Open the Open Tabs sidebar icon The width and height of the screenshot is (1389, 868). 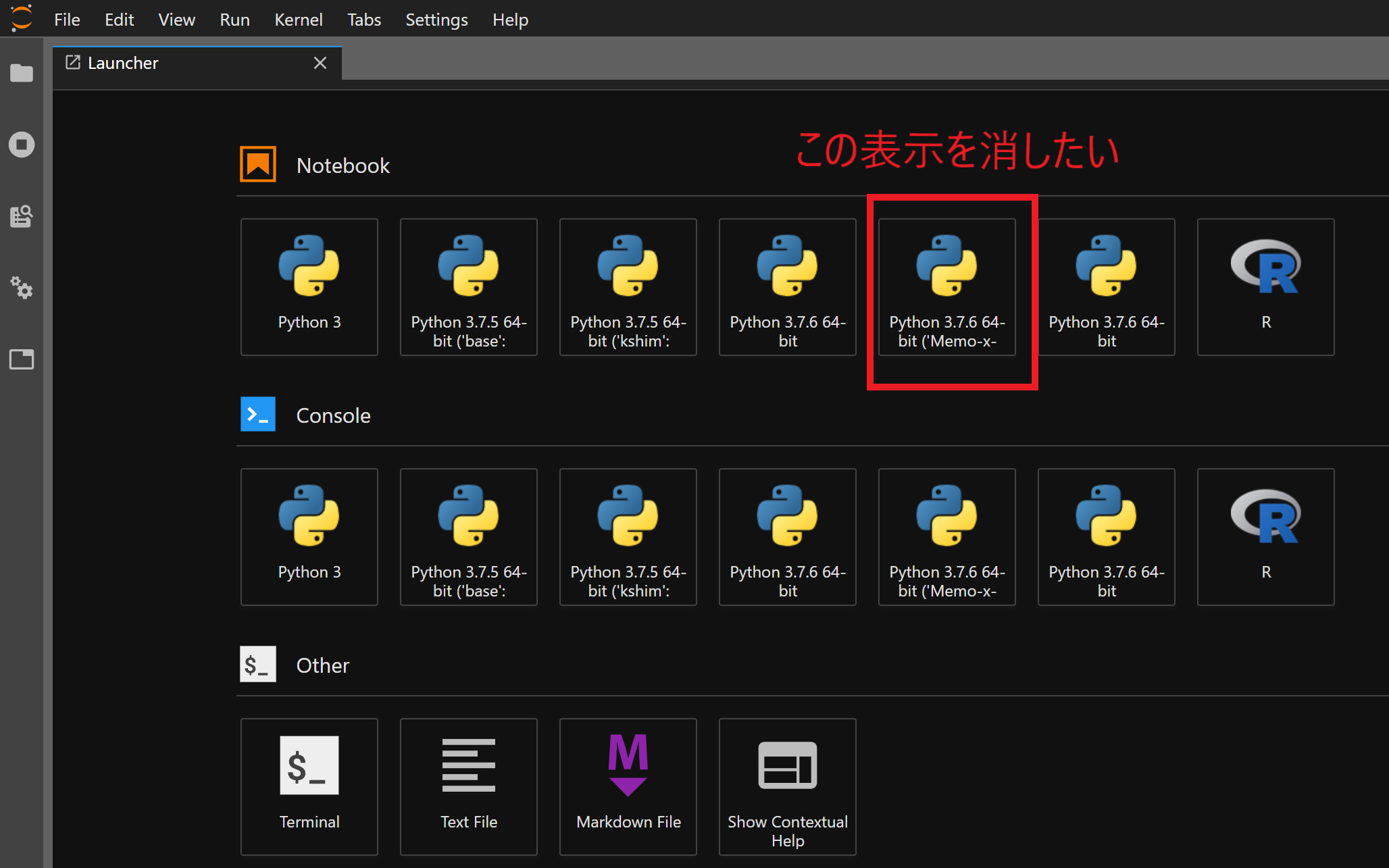pyautogui.click(x=22, y=359)
